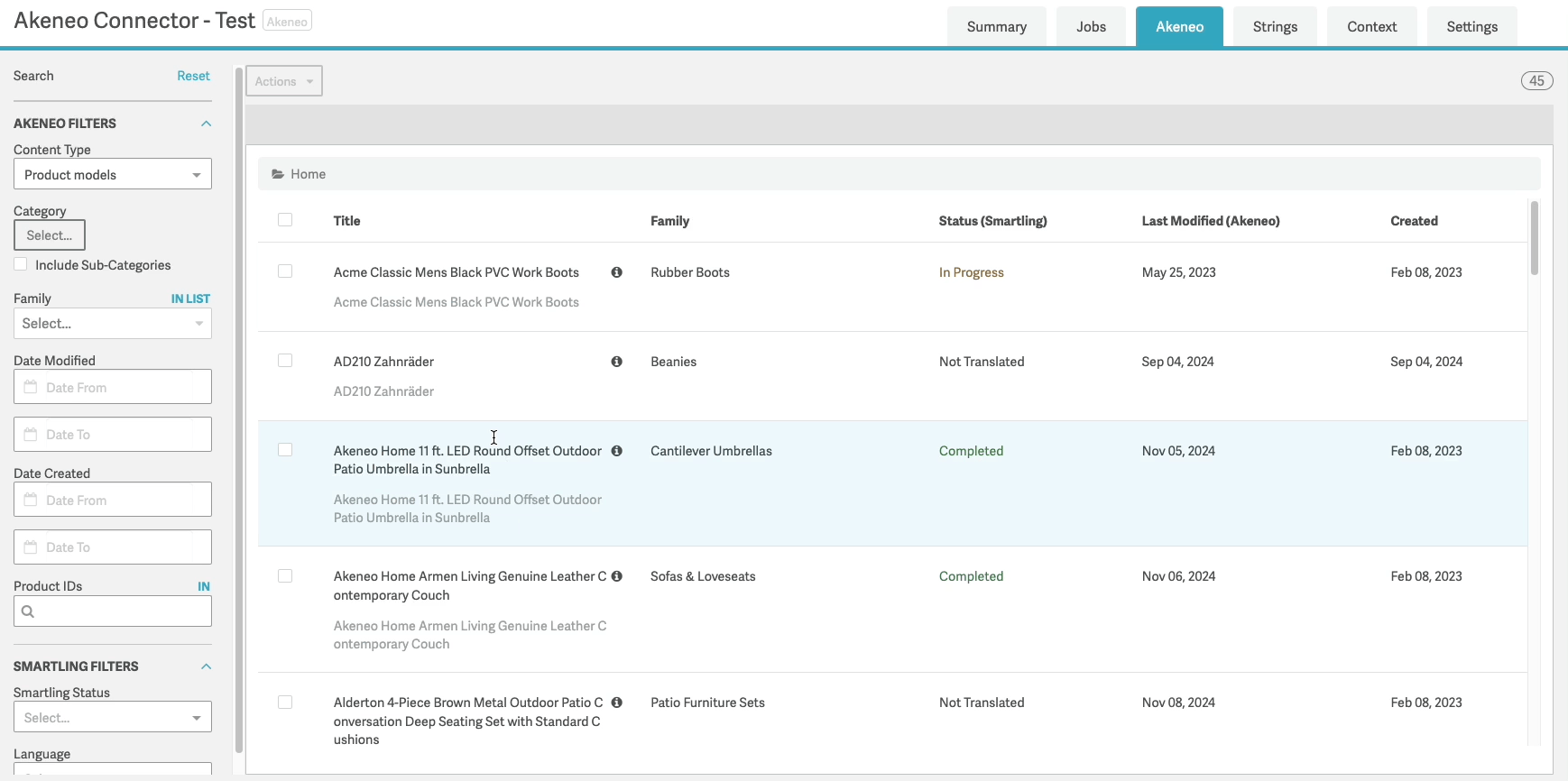Image resolution: width=1568 pixels, height=781 pixels.
Task: Click the AD210 Zahnräder product title
Action: [383, 362]
